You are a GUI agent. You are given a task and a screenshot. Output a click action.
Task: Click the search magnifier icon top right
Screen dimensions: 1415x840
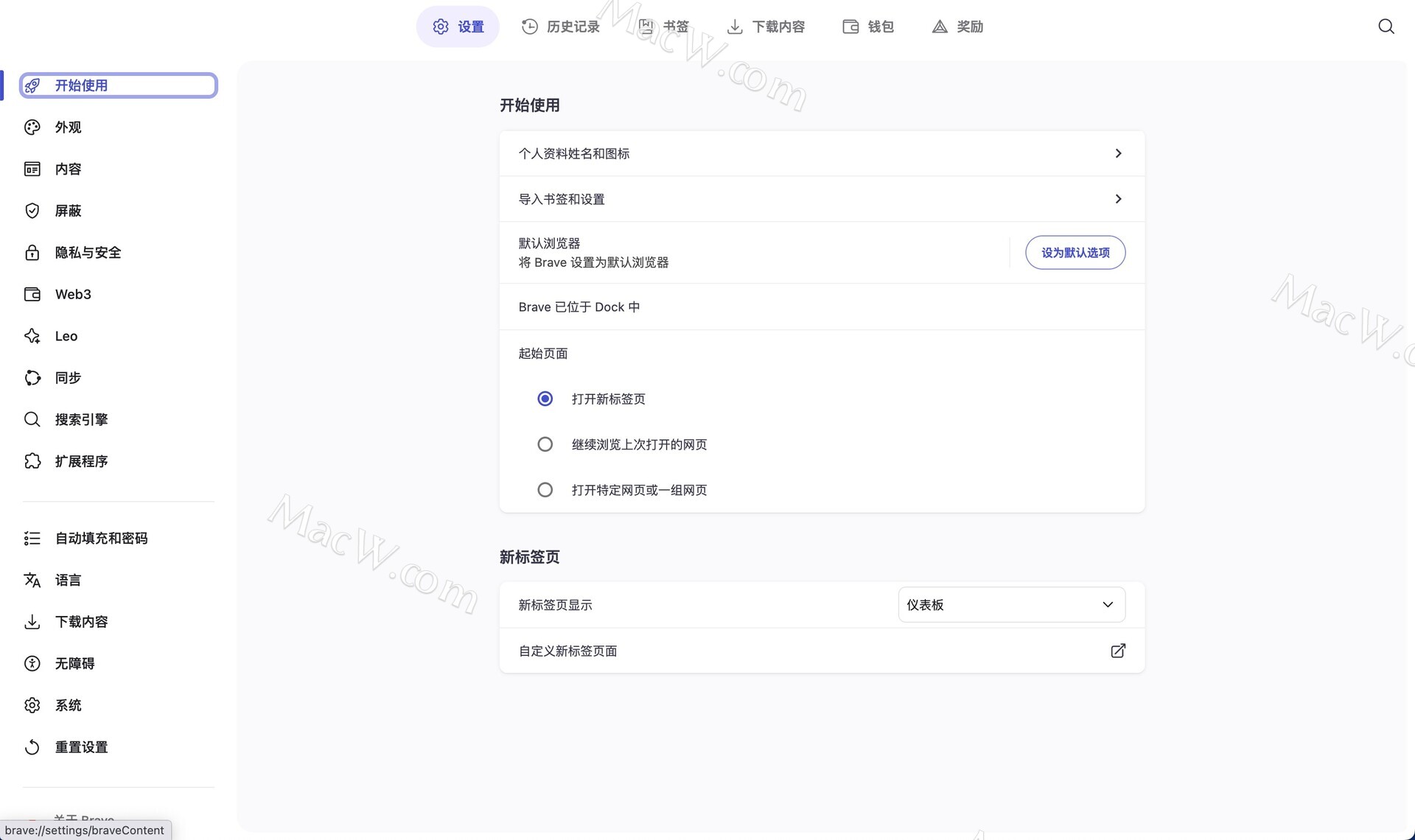(x=1386, y=27)
